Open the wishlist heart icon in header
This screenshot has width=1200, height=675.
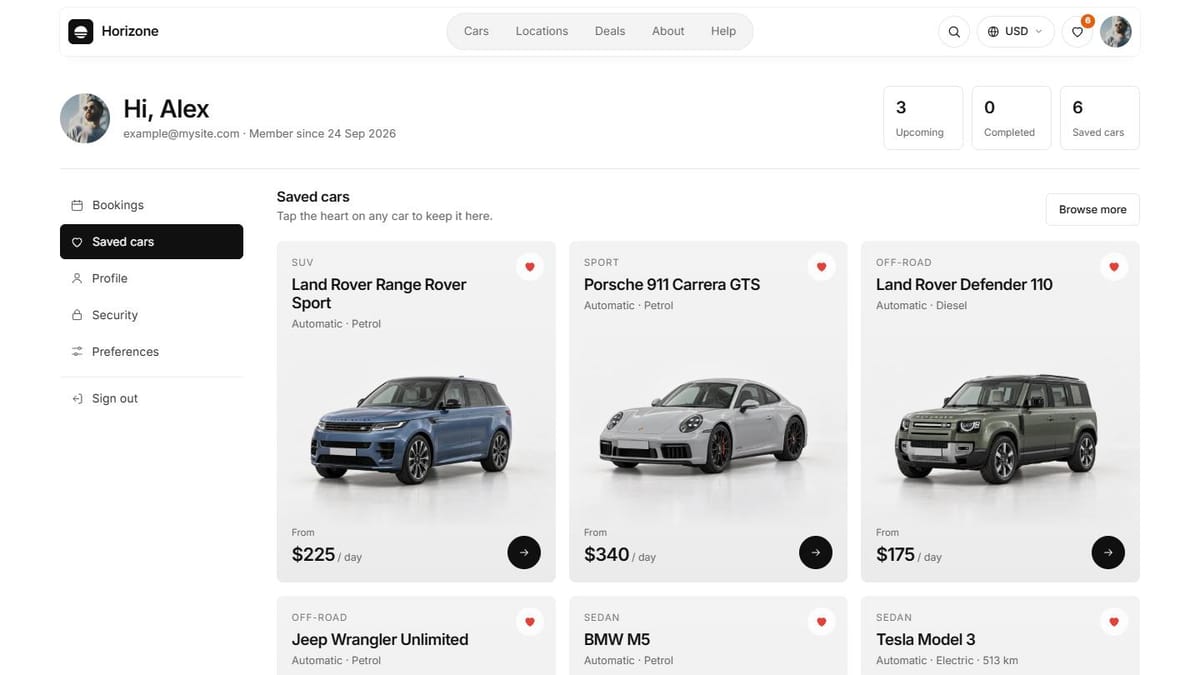click(x=1077, y=32)
